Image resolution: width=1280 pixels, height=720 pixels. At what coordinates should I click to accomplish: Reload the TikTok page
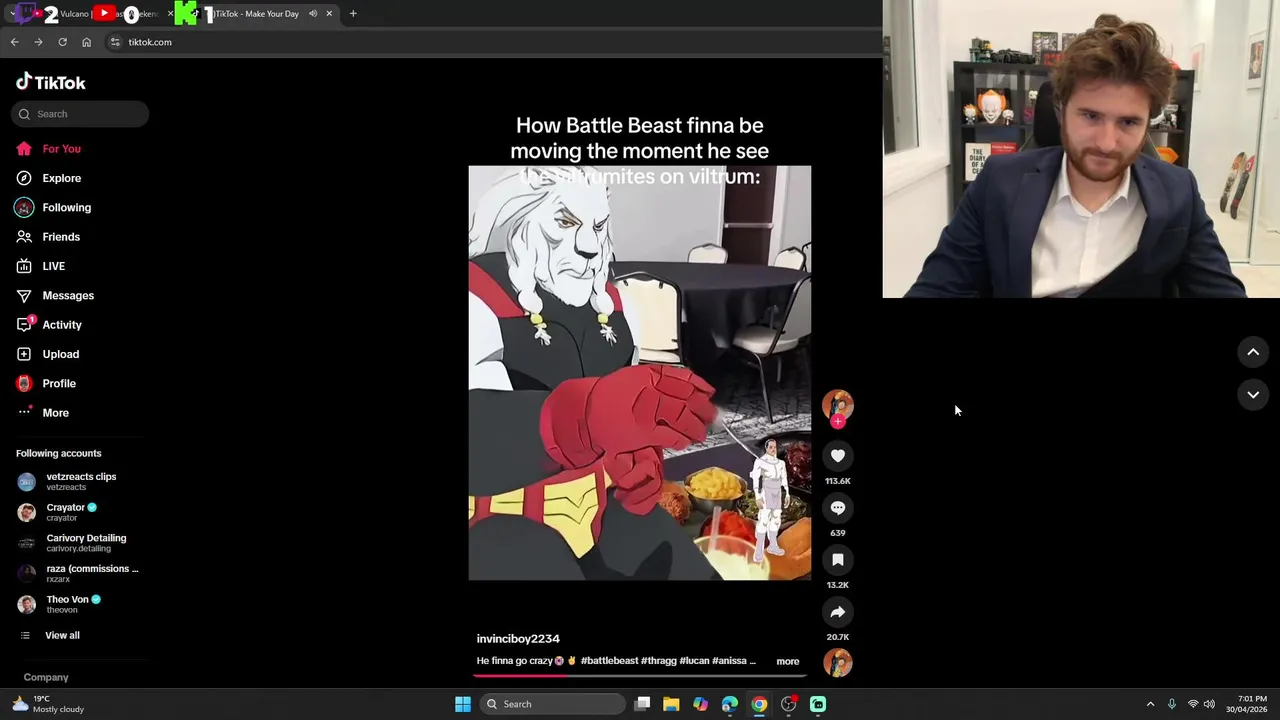click(x=62, y=42)
